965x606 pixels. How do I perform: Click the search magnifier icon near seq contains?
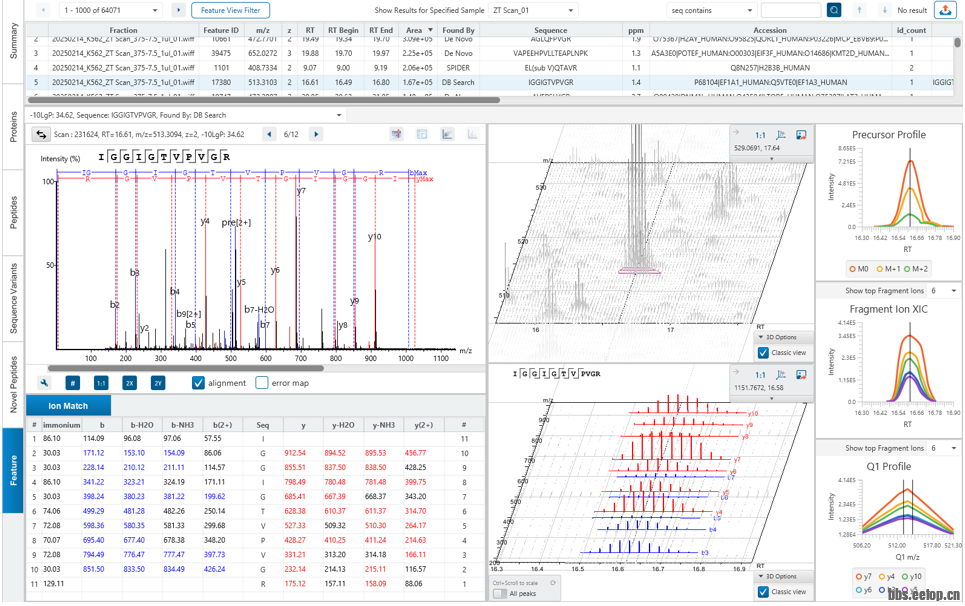[834, 10]
